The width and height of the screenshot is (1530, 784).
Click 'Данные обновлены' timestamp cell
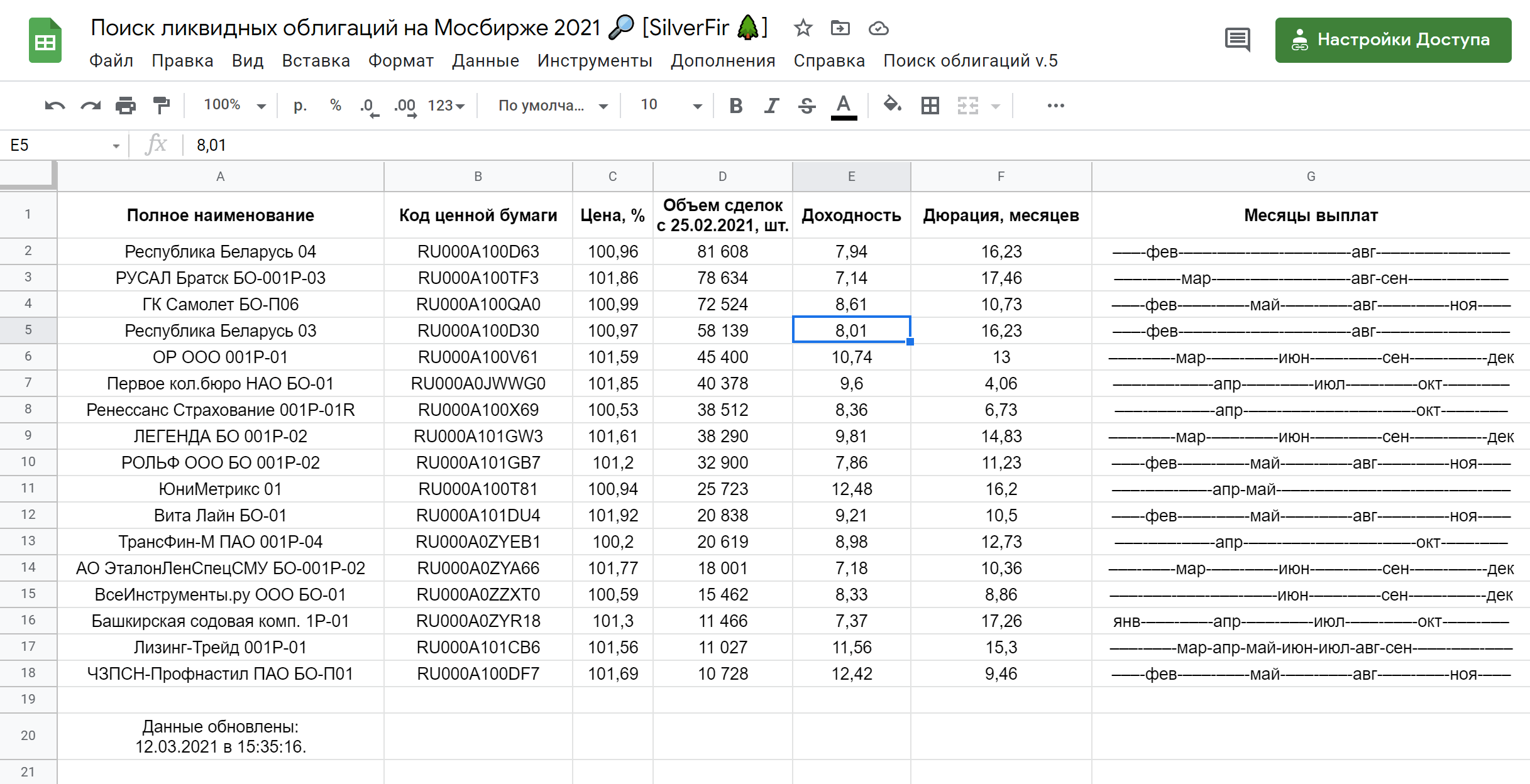[x=221, y=736]
